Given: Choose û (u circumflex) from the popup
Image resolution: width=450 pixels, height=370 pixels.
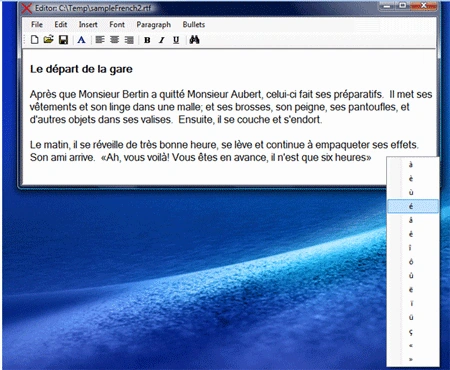Looking at the screenshot, I should [413, 276].
